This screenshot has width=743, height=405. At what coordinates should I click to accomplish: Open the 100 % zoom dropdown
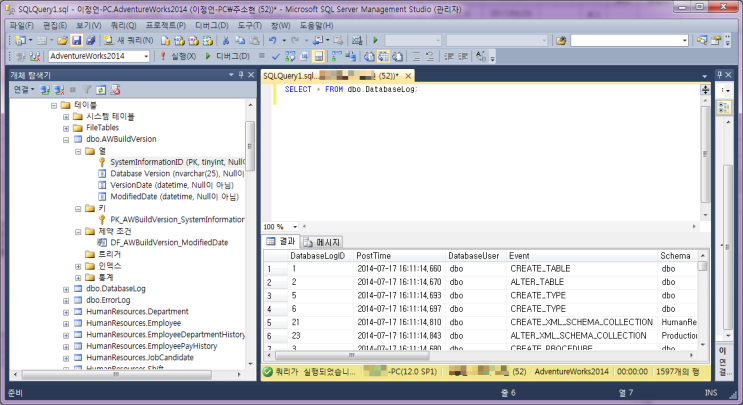(x=295, y=227)
